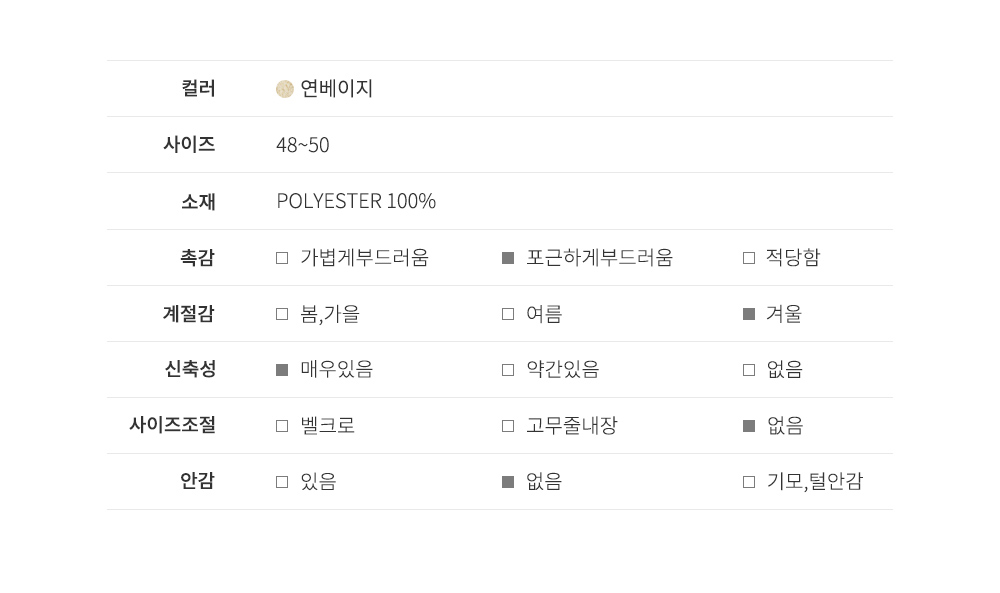Check the 봄,가을 season checkbox
Viewport: 1000px width, 593px height.
pyautogui.click(x=282, y=314)
